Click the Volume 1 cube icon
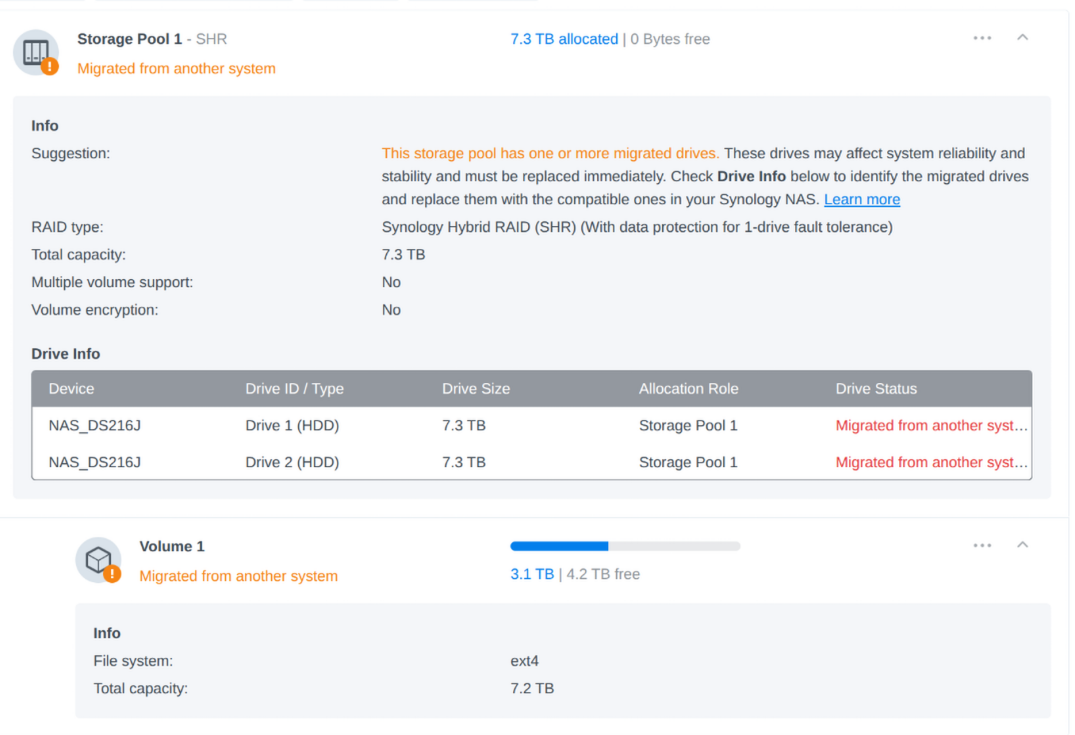1075x735 pixels. (97, 559)
